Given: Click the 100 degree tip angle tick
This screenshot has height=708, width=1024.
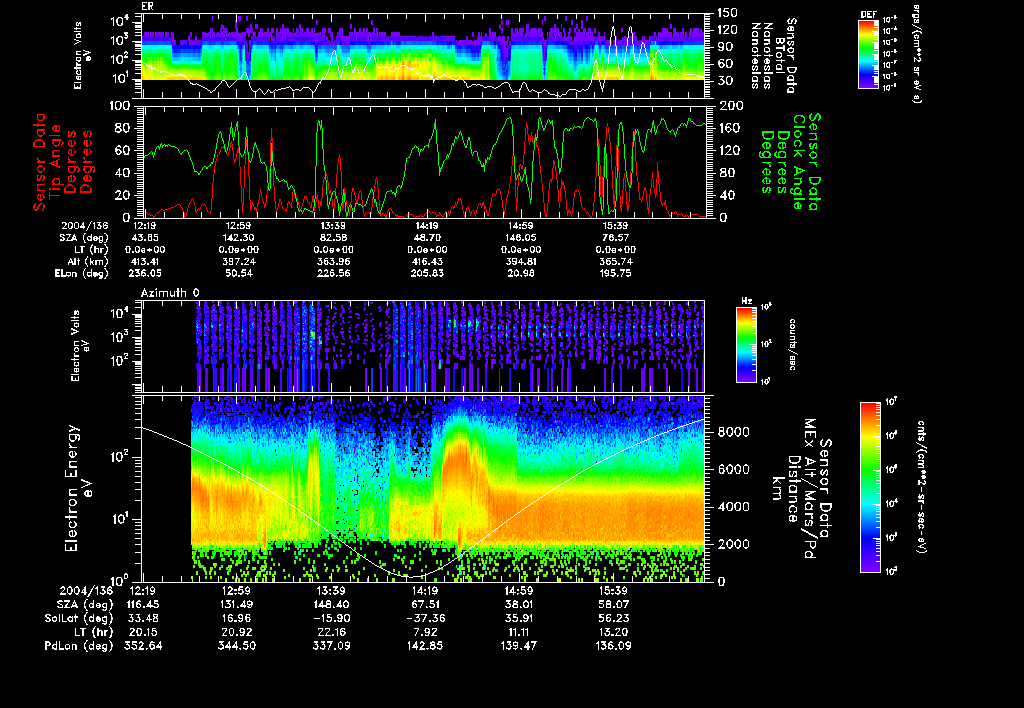Looking at the screenshot, I should (x=120, y=106).
